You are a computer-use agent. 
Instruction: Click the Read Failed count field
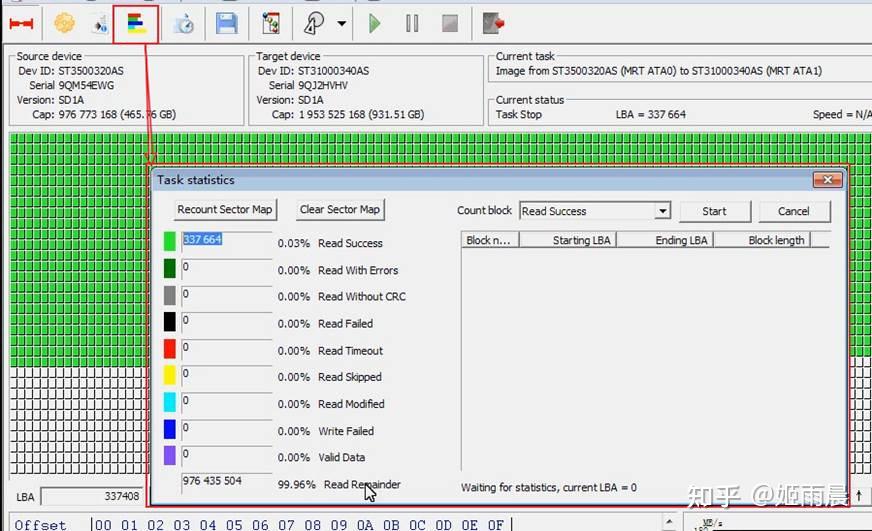227,322
